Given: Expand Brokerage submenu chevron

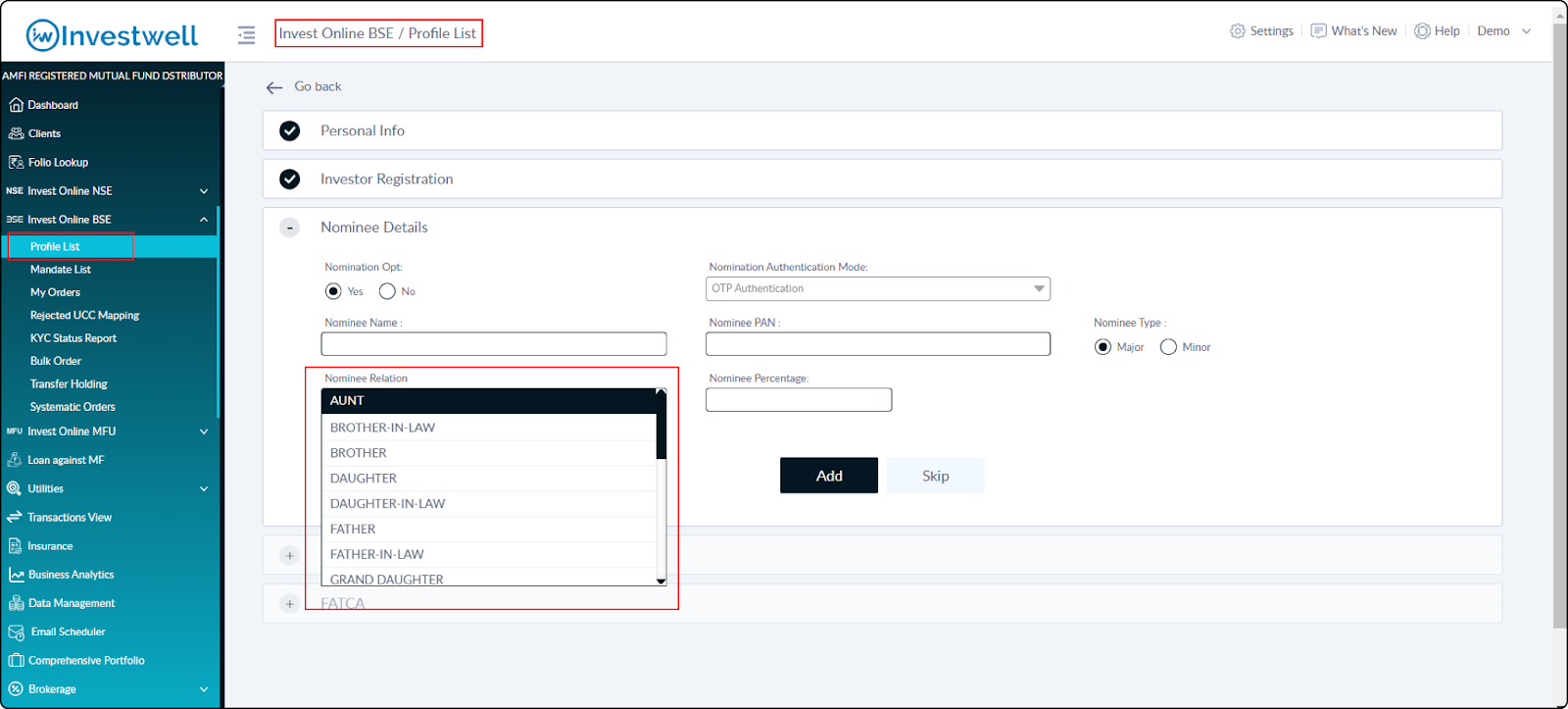Looking at the screenshot, I should 204,689.
